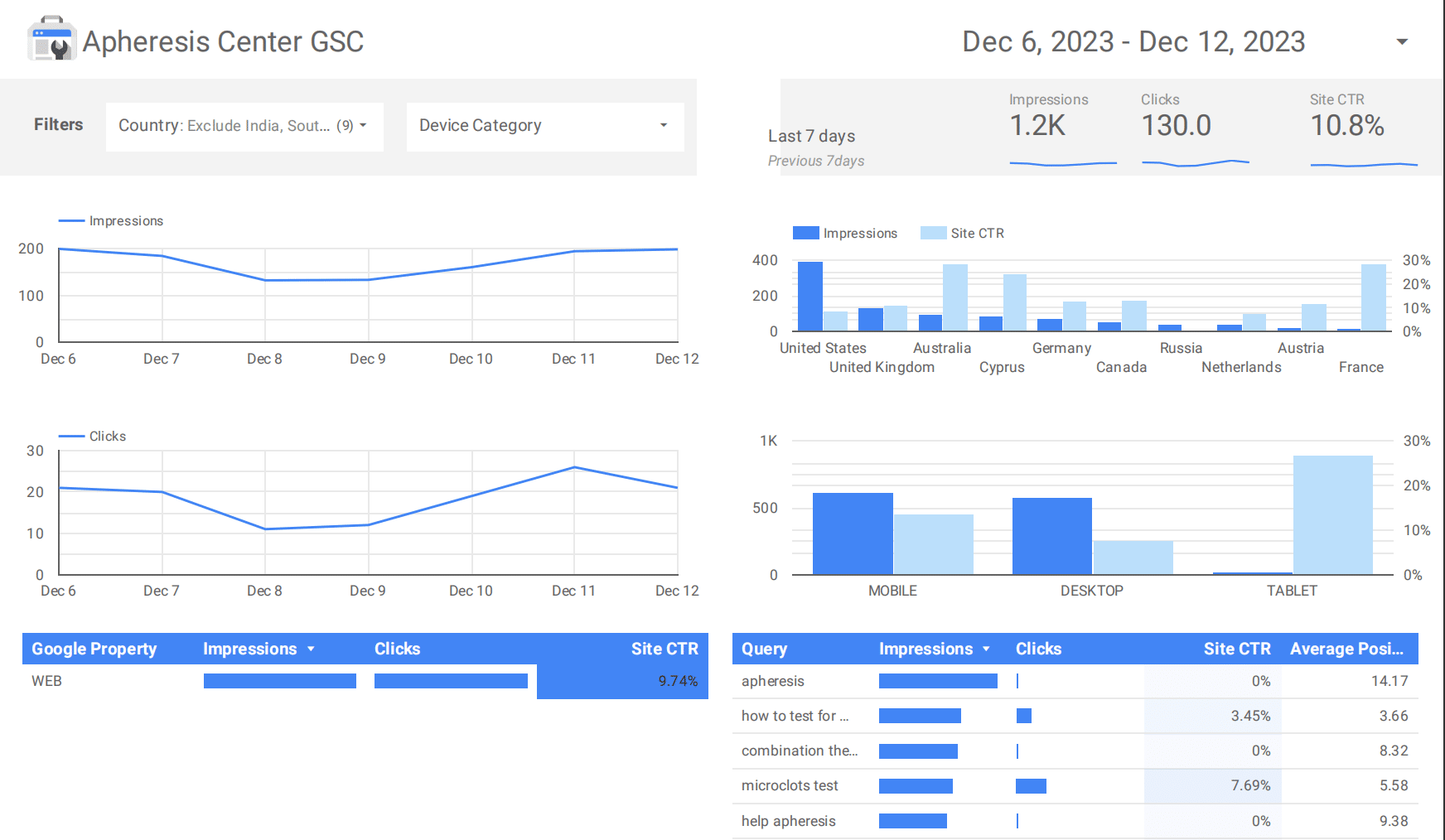1445x840 pixels.
Task: Click the Search Console logo icon
Action: [51, 39]
